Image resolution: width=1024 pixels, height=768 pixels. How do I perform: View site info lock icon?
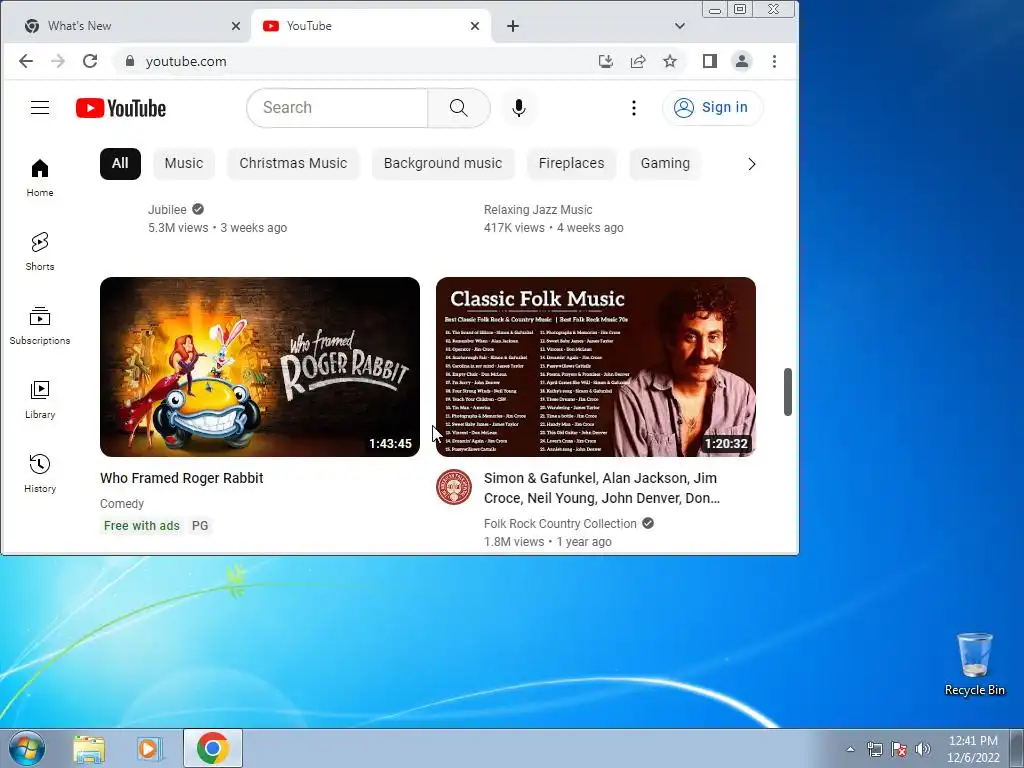pyautogui.click(x=130, y=61)
